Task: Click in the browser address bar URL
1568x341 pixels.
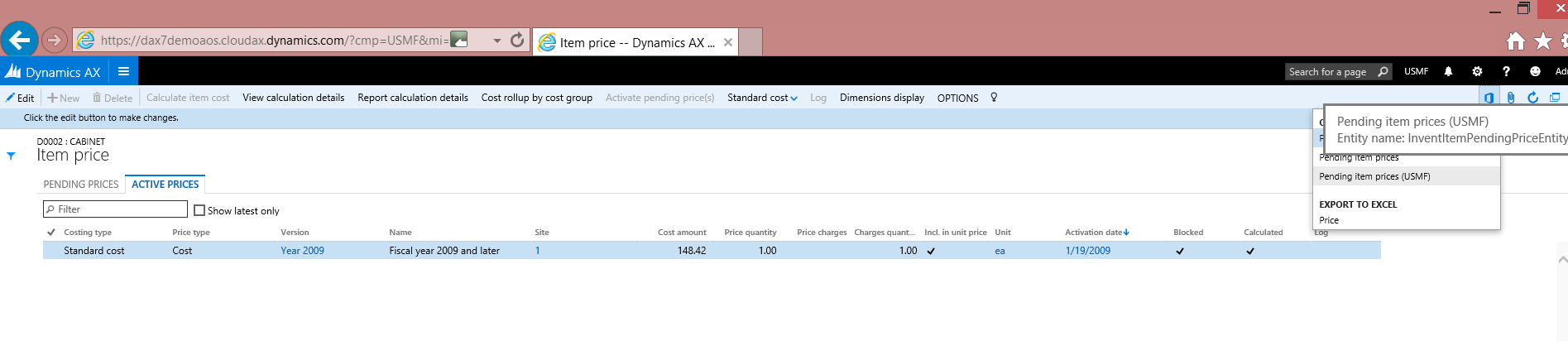Action: 273,40
